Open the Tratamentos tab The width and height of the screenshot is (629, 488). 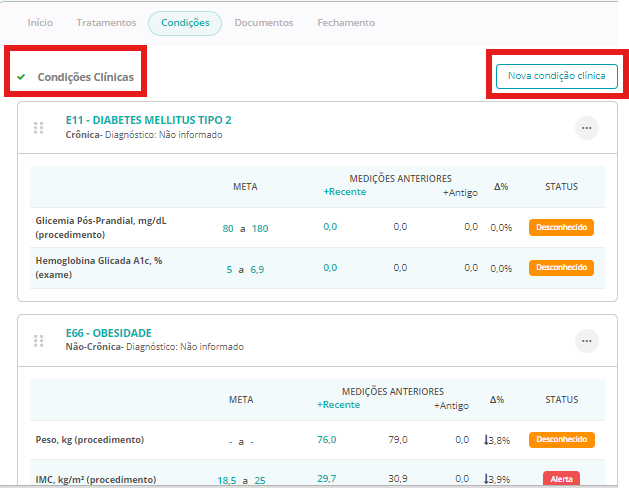coord(106,23)
